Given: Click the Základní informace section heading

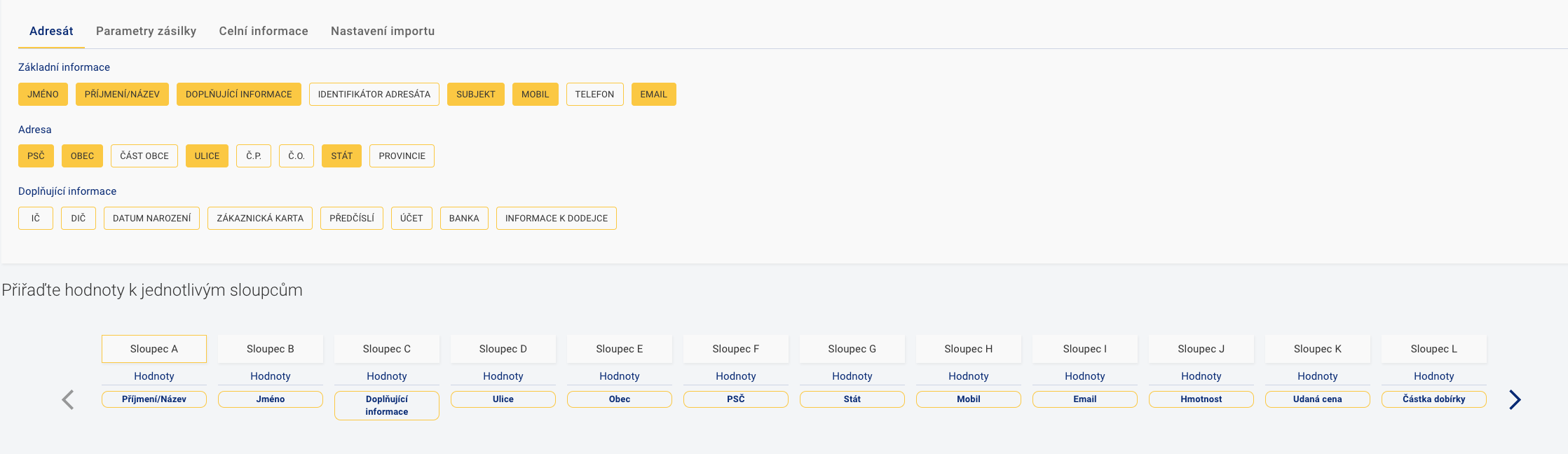Looking at the screenshot, I should pos(64,67).
